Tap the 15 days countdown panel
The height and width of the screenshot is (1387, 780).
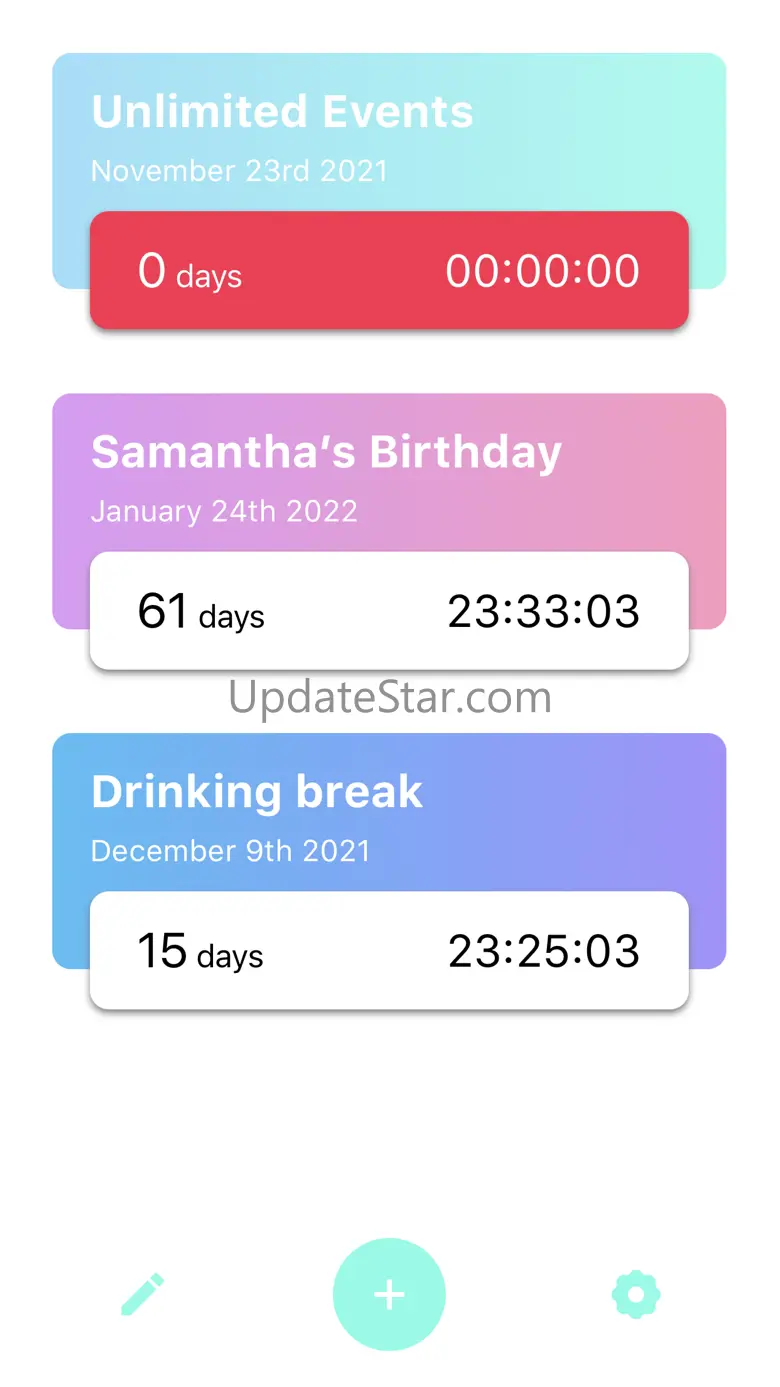tap(389, 950)
